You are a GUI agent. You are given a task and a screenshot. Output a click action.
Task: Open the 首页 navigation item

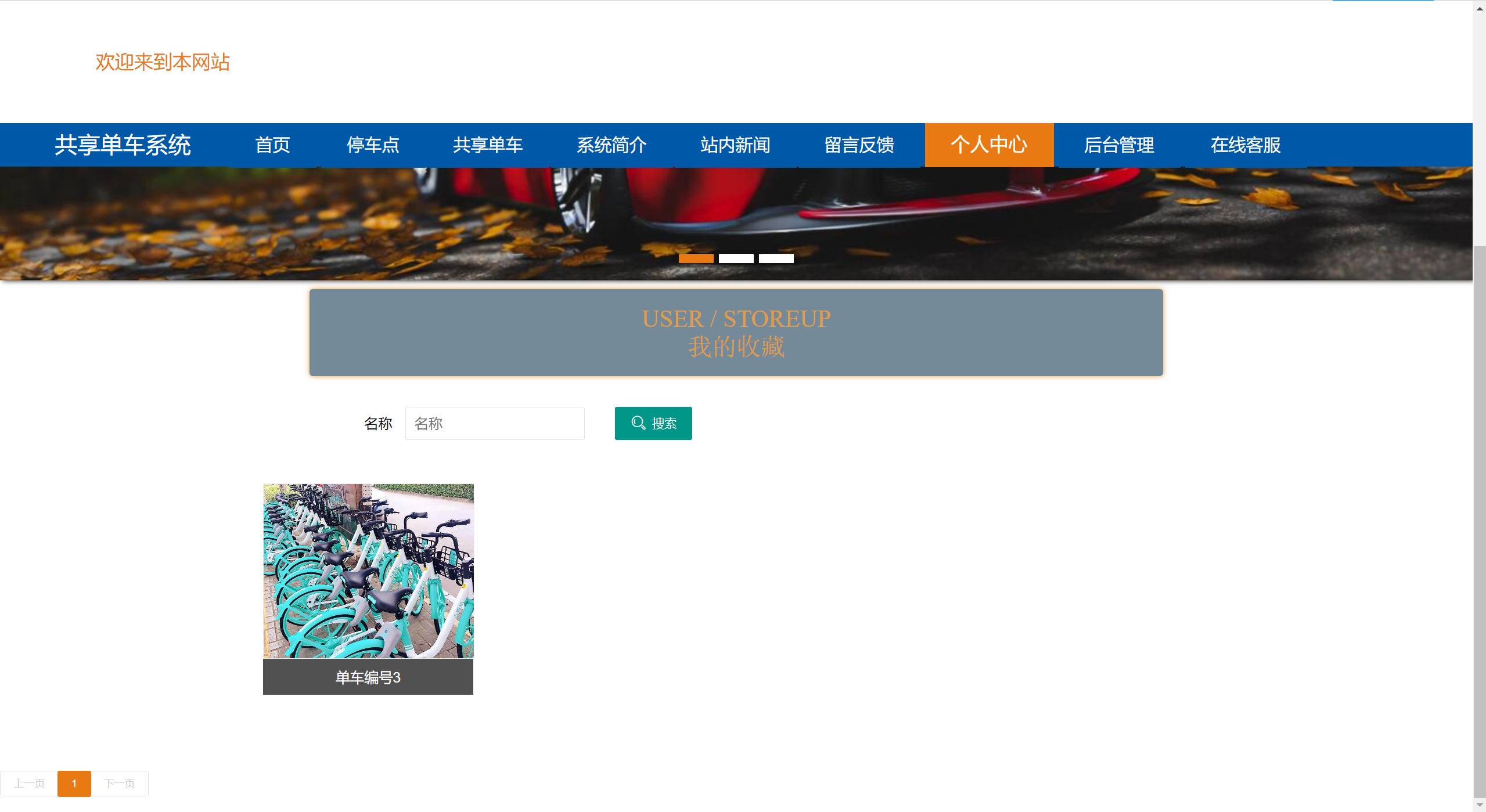tap(272, 145)
